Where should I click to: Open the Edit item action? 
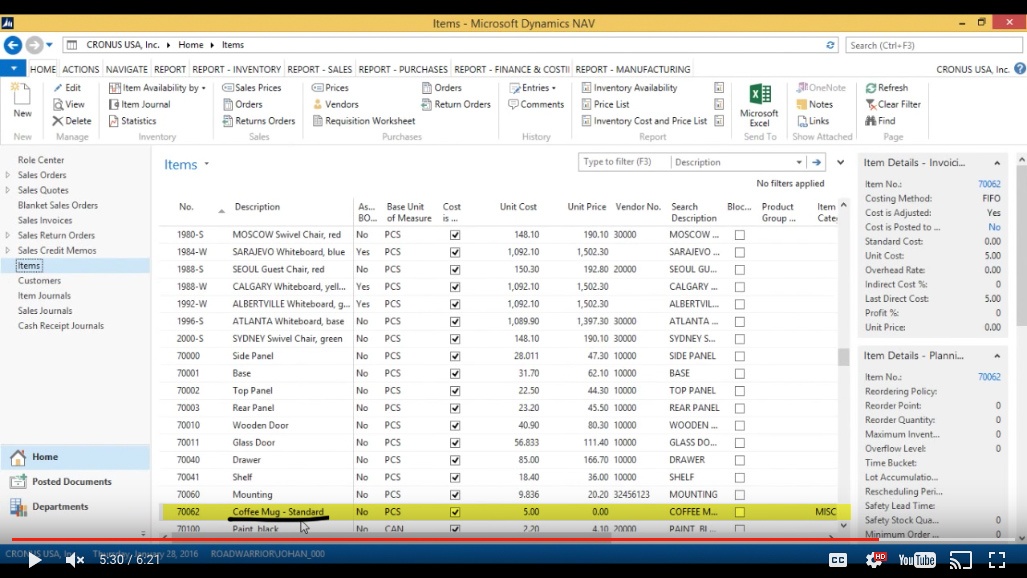(67, 88)
